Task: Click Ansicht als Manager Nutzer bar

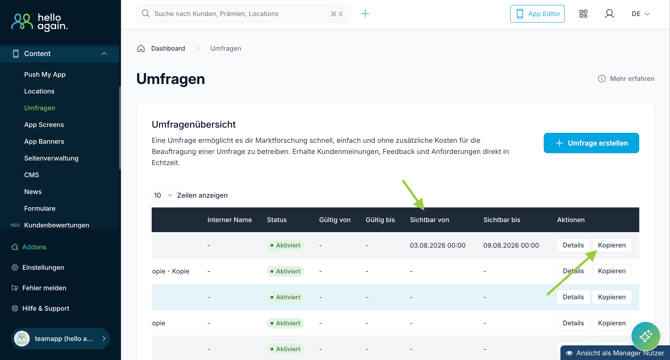Action: pyautogui.click(x=615, y=353)
